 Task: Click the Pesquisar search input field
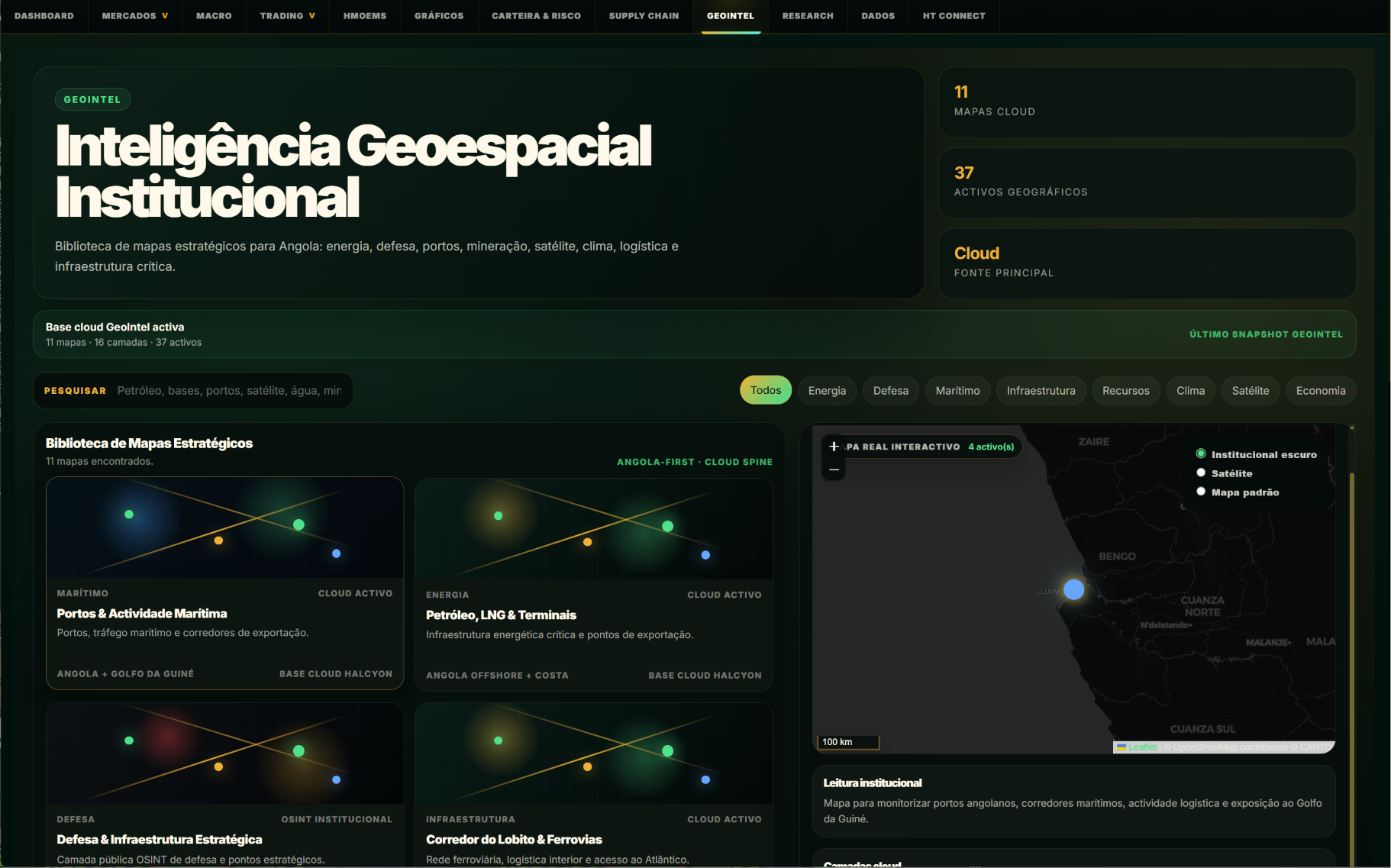[229, 390]
